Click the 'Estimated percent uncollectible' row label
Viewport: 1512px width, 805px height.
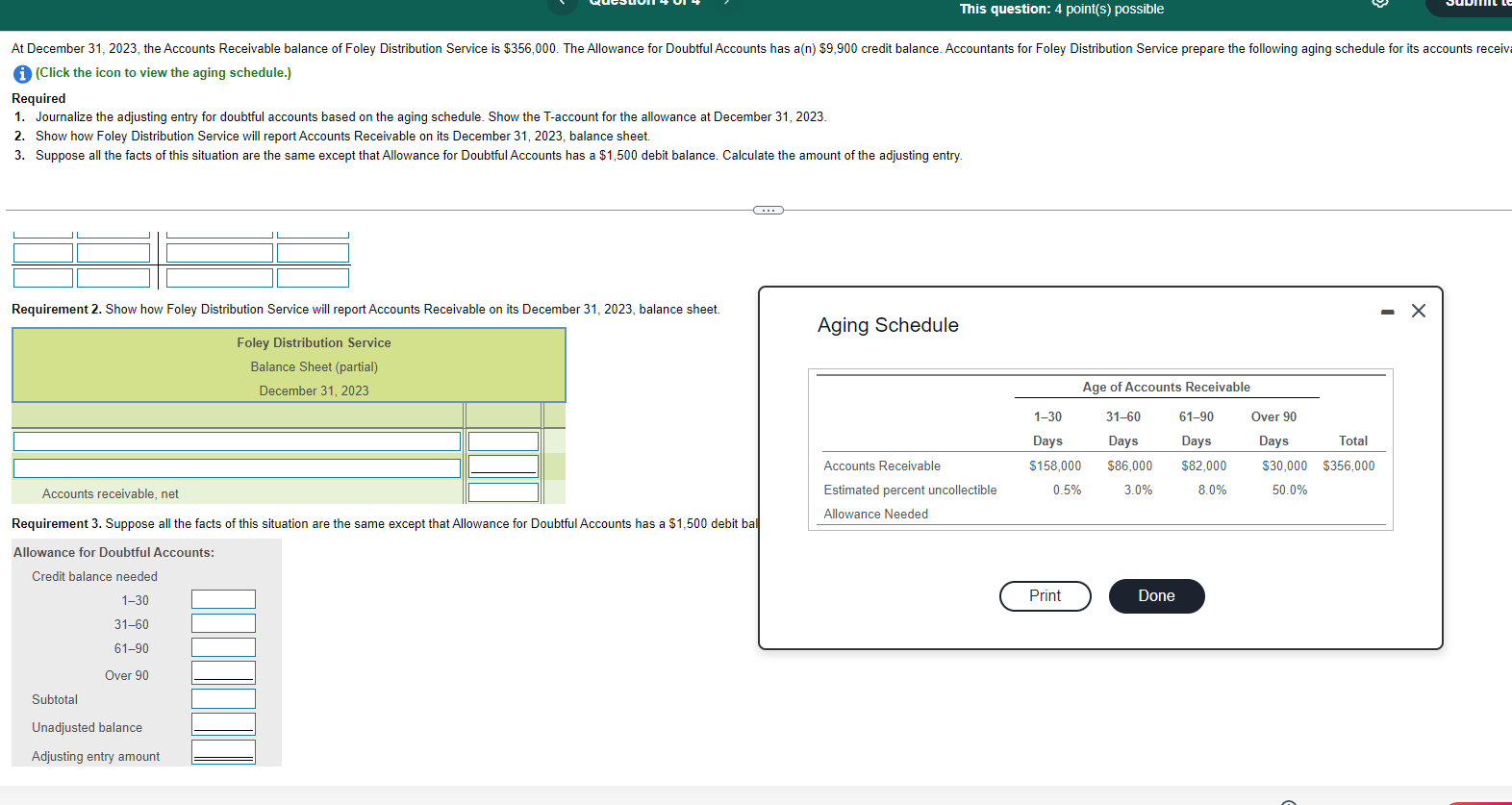pyautogui.click(x=910, y=490)
